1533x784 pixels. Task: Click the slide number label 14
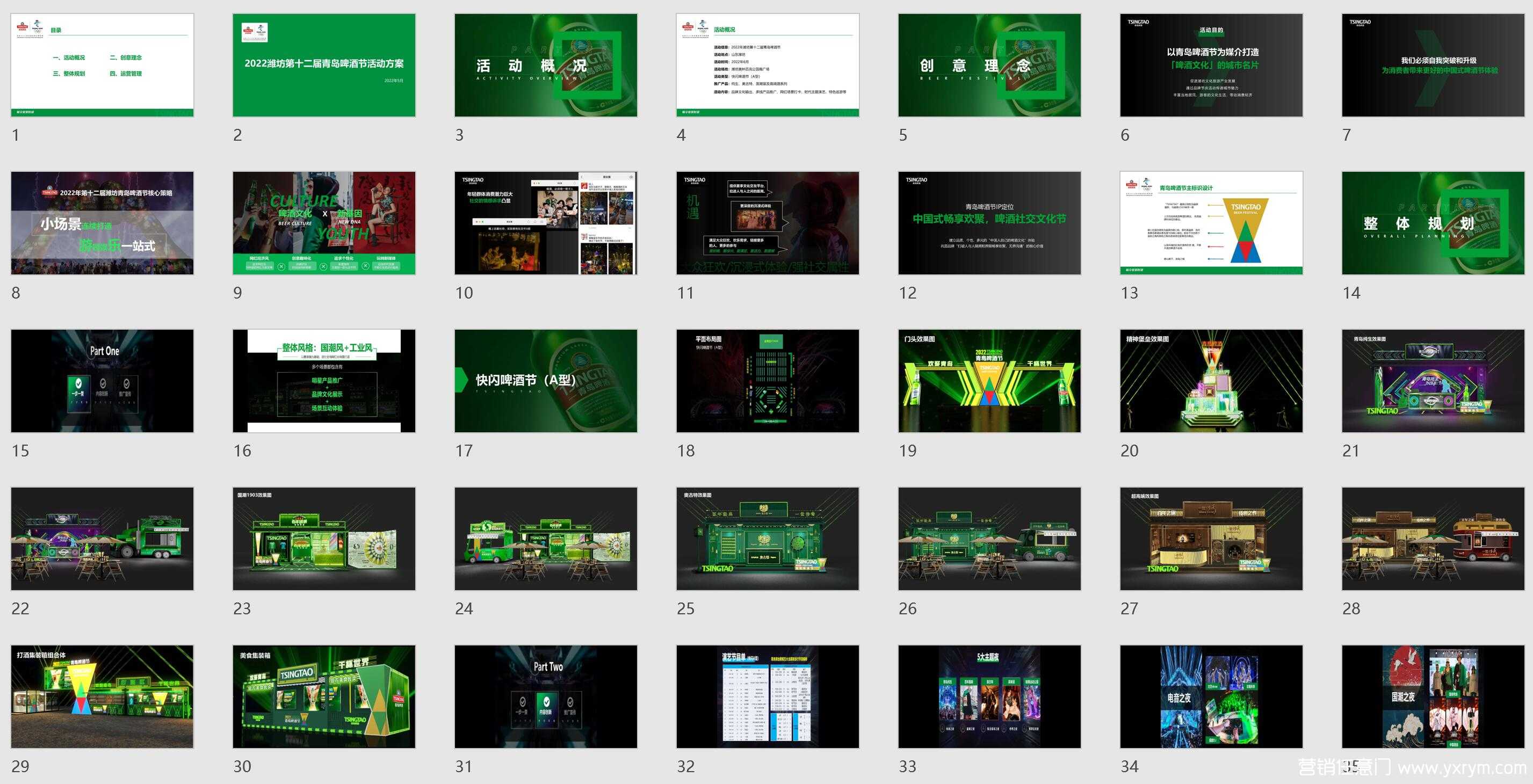tap(1351, 293)
